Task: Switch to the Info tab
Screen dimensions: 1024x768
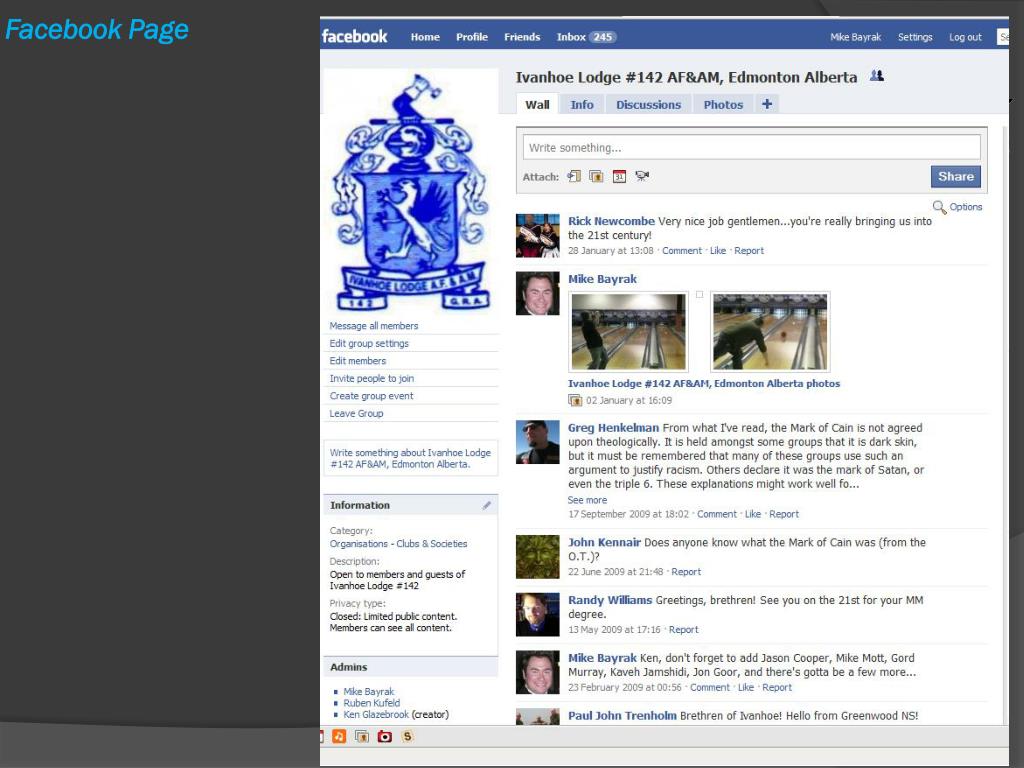Action: 582,104
